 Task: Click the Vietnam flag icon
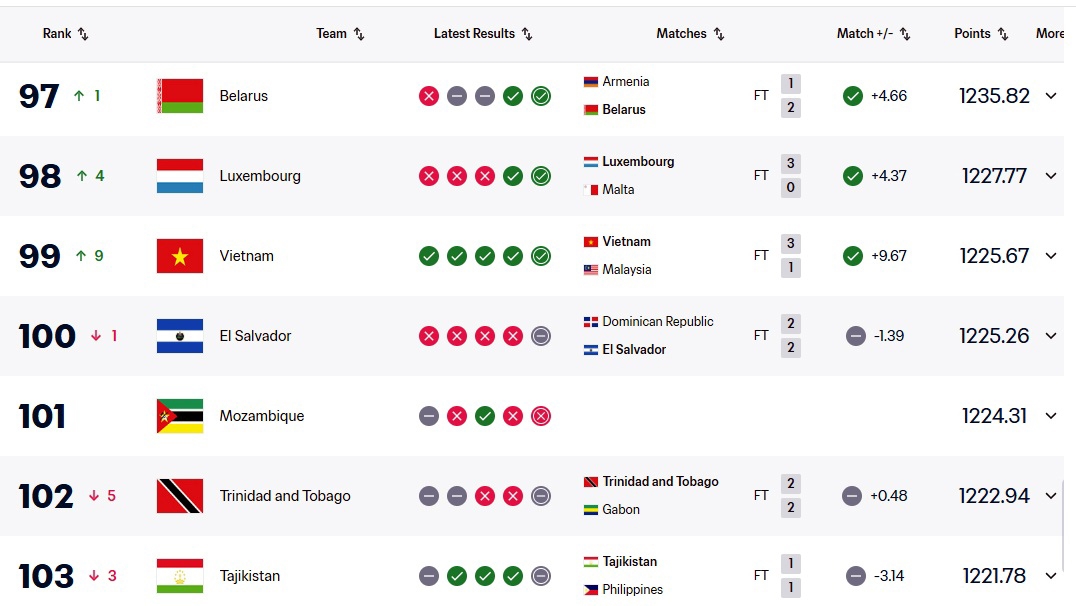point(180,256)
